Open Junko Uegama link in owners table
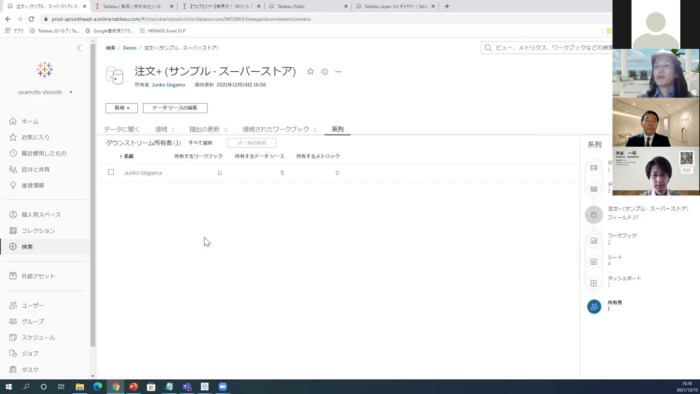The width and height of the screenshot is (700, 394). [x=143, y=173]
